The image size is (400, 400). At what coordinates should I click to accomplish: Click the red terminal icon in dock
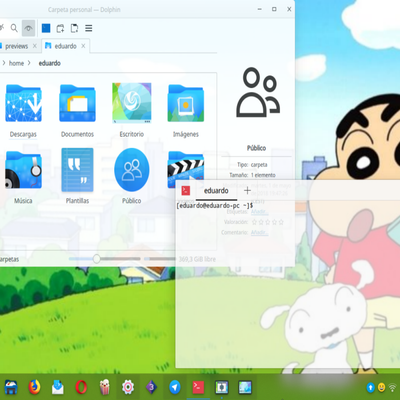tap(198, 387)
